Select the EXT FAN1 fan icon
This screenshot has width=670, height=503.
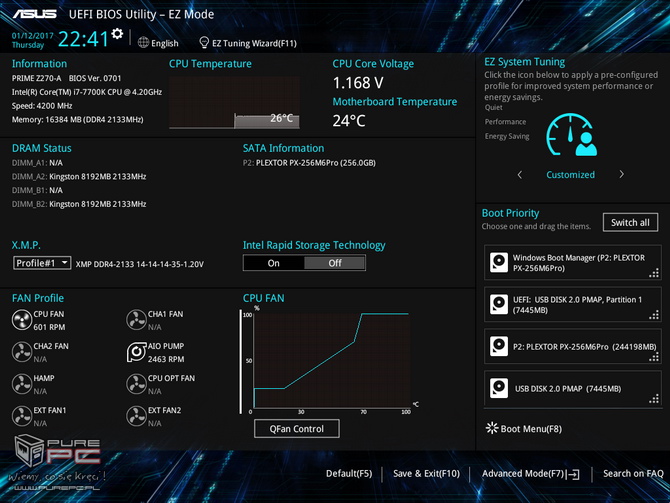(21, 416)
